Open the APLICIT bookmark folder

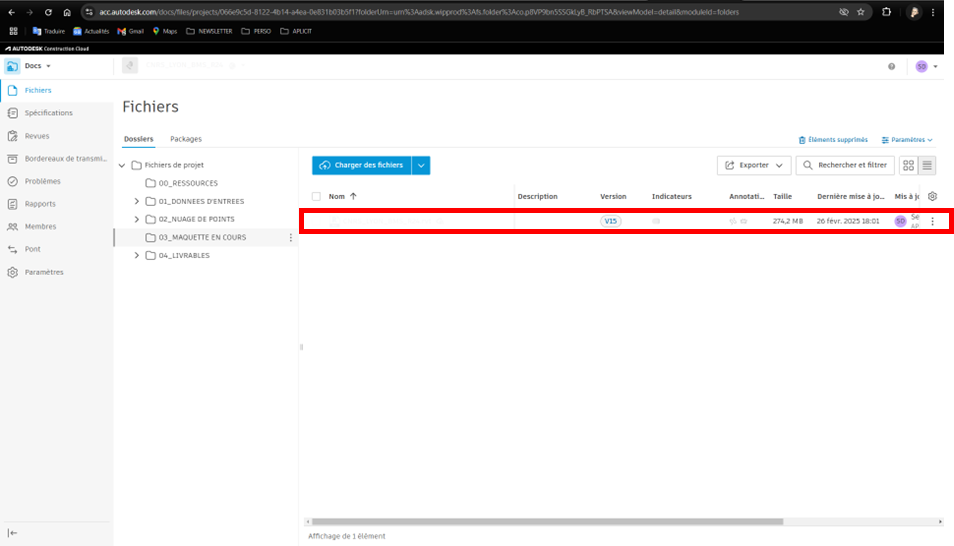[x=296, y=31]
